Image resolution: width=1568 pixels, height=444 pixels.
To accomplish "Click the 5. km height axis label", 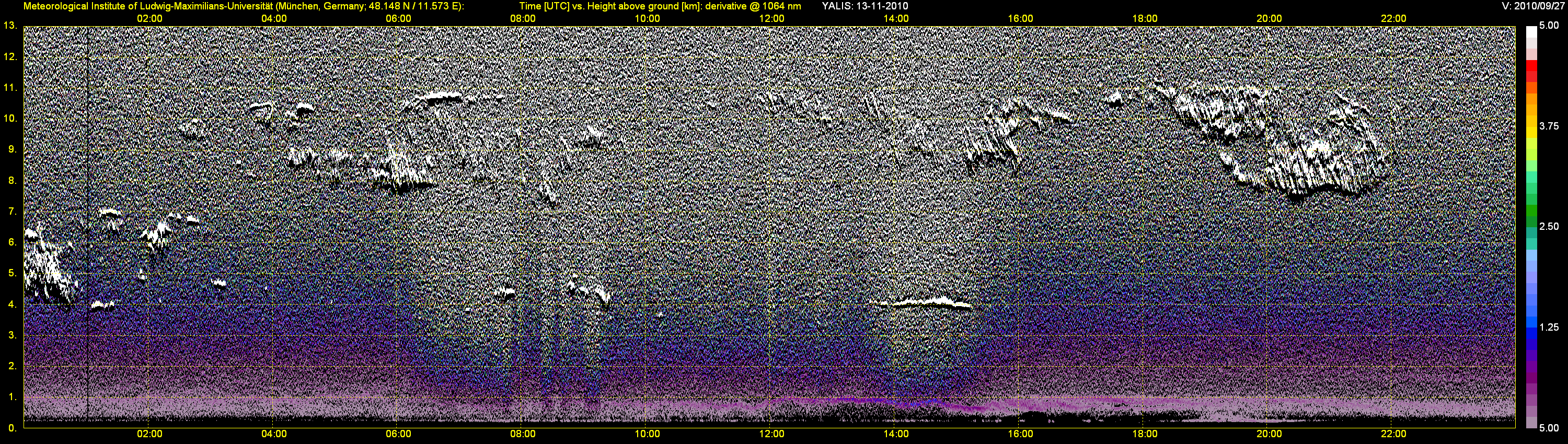I will (x=12, y=273).
